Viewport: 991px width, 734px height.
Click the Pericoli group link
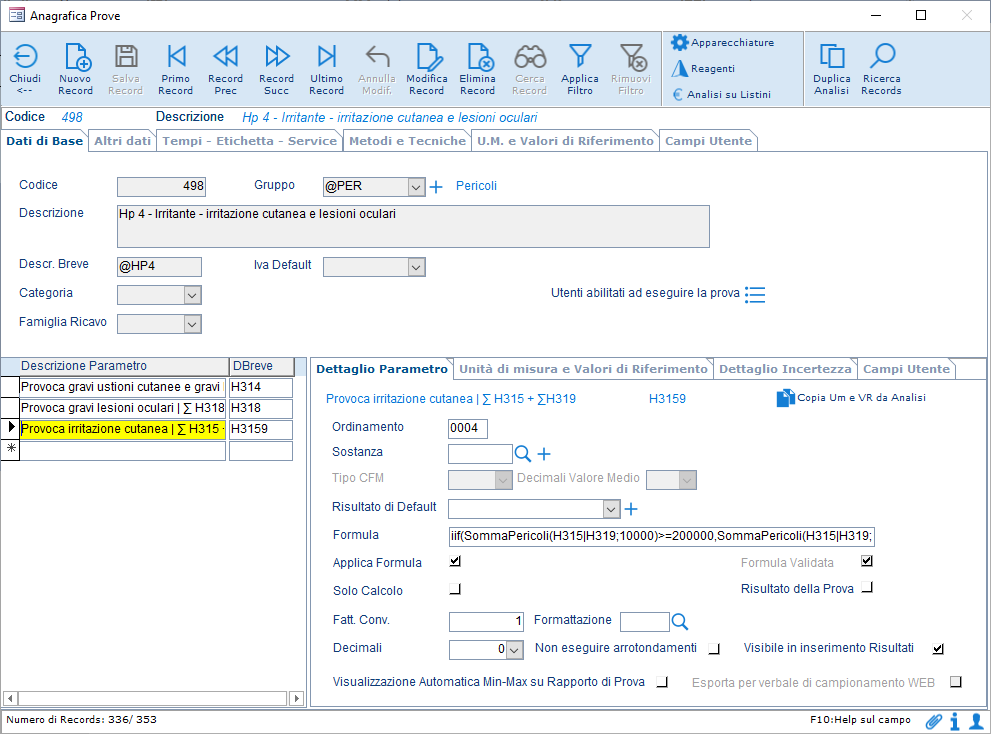(x=477, y=186)
